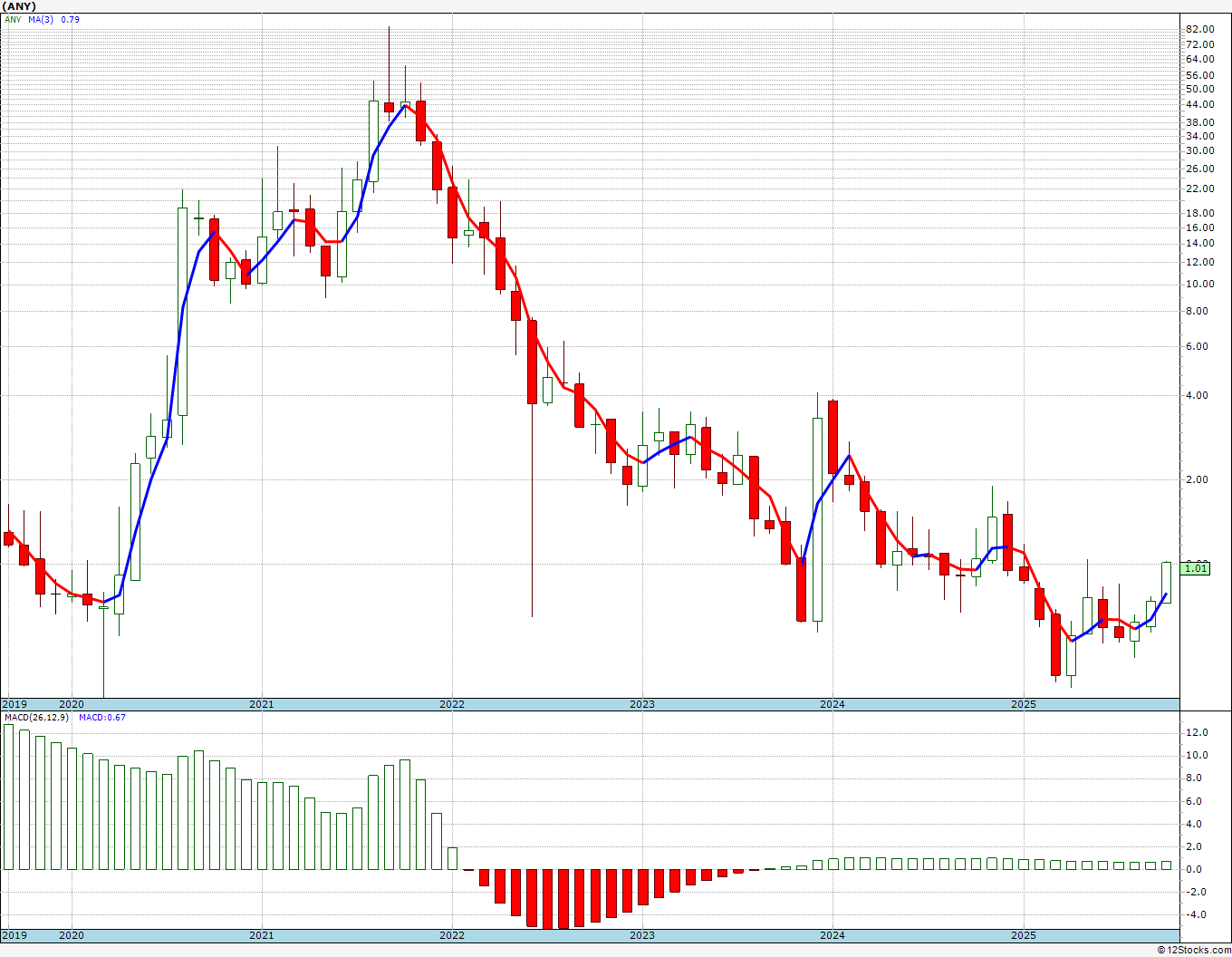Click the 82.00 price axis label

click(x=1199, y=30)
